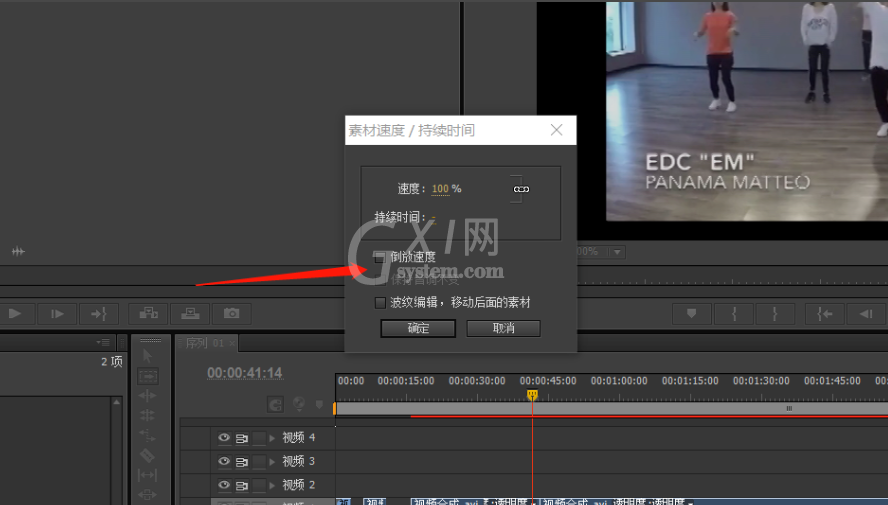Toggle track lock box for 视频 3
888x505 pixels.
259,461
